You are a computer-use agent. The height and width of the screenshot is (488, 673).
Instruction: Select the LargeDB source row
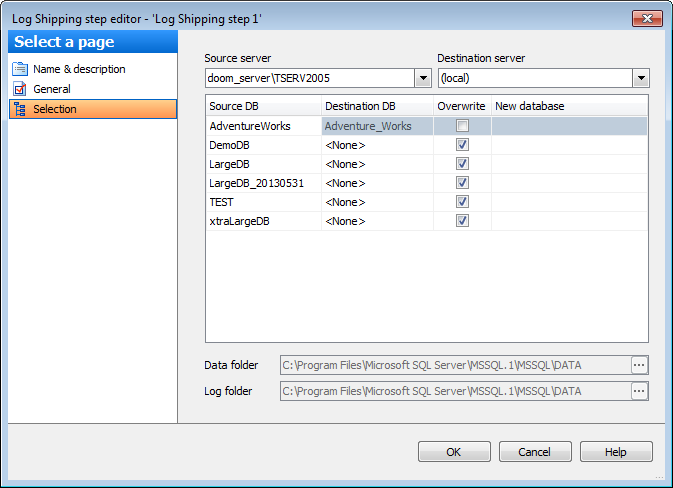(264, 164)
